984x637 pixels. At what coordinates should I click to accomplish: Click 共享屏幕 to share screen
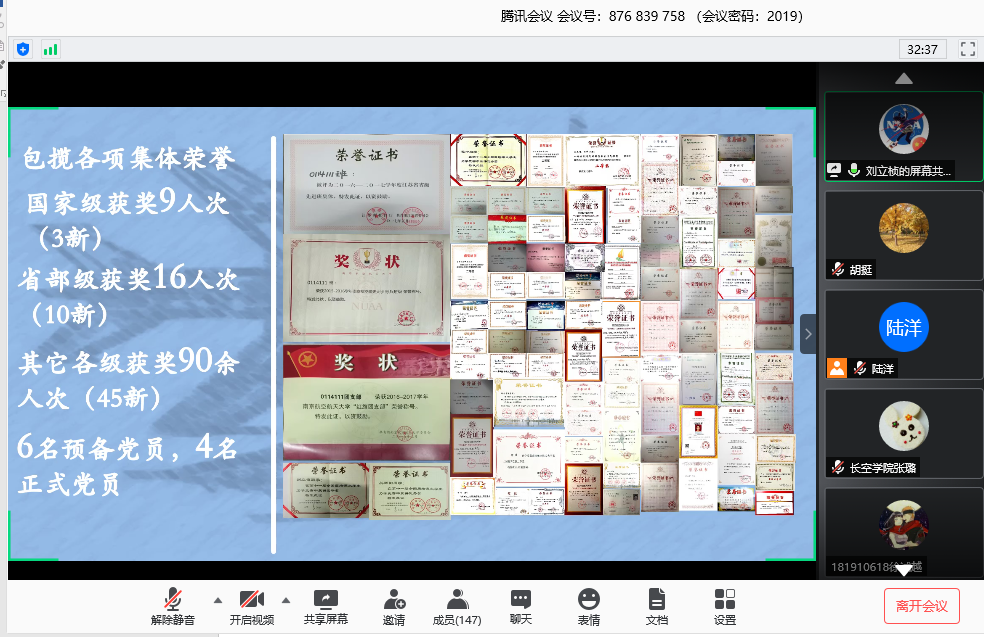[326, 606]
